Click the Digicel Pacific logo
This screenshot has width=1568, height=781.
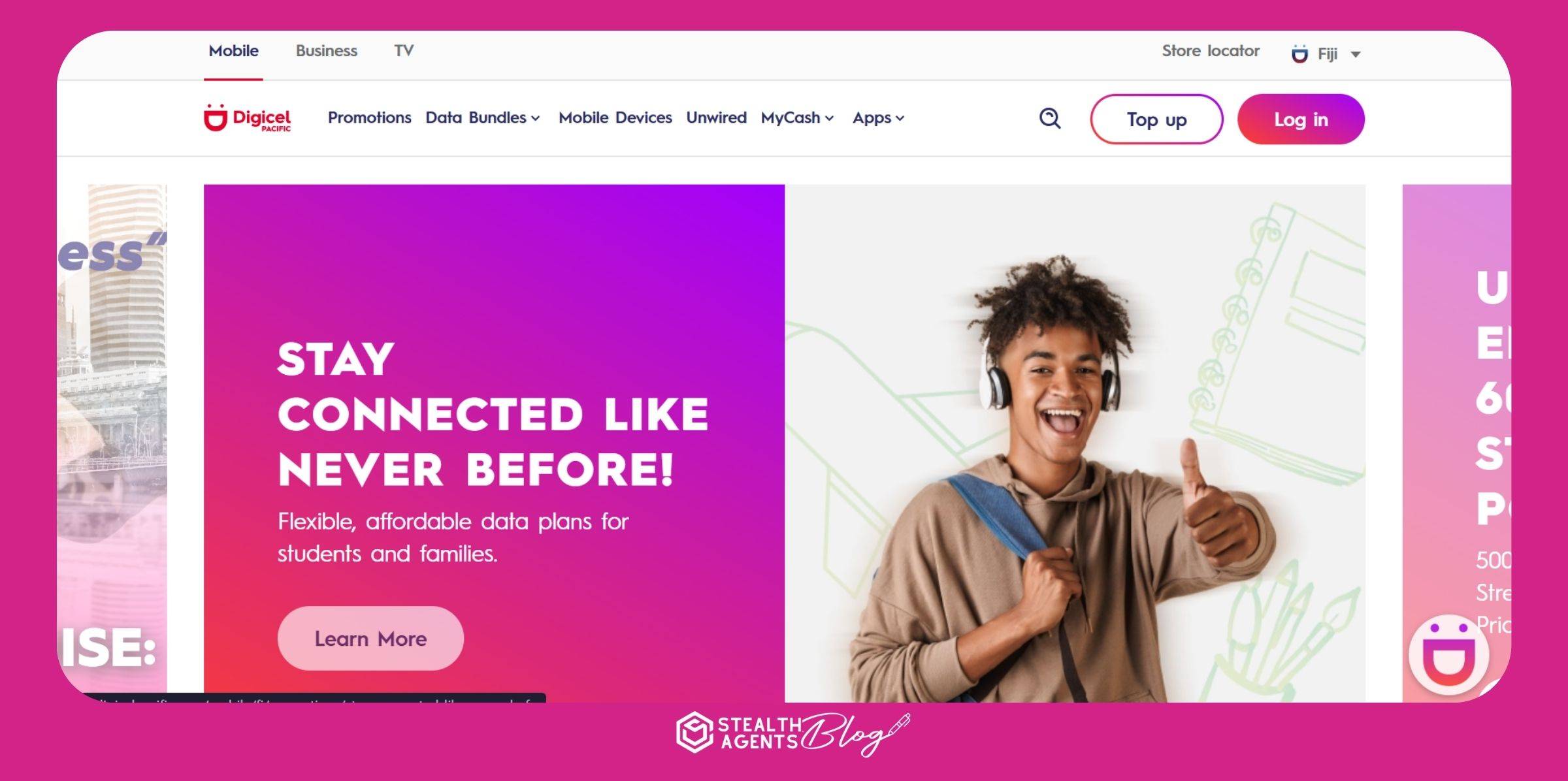[x=247, y=118]
